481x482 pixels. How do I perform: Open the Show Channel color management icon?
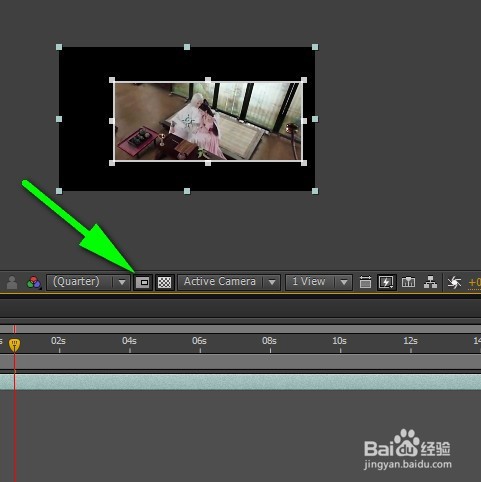coord(34,283)
